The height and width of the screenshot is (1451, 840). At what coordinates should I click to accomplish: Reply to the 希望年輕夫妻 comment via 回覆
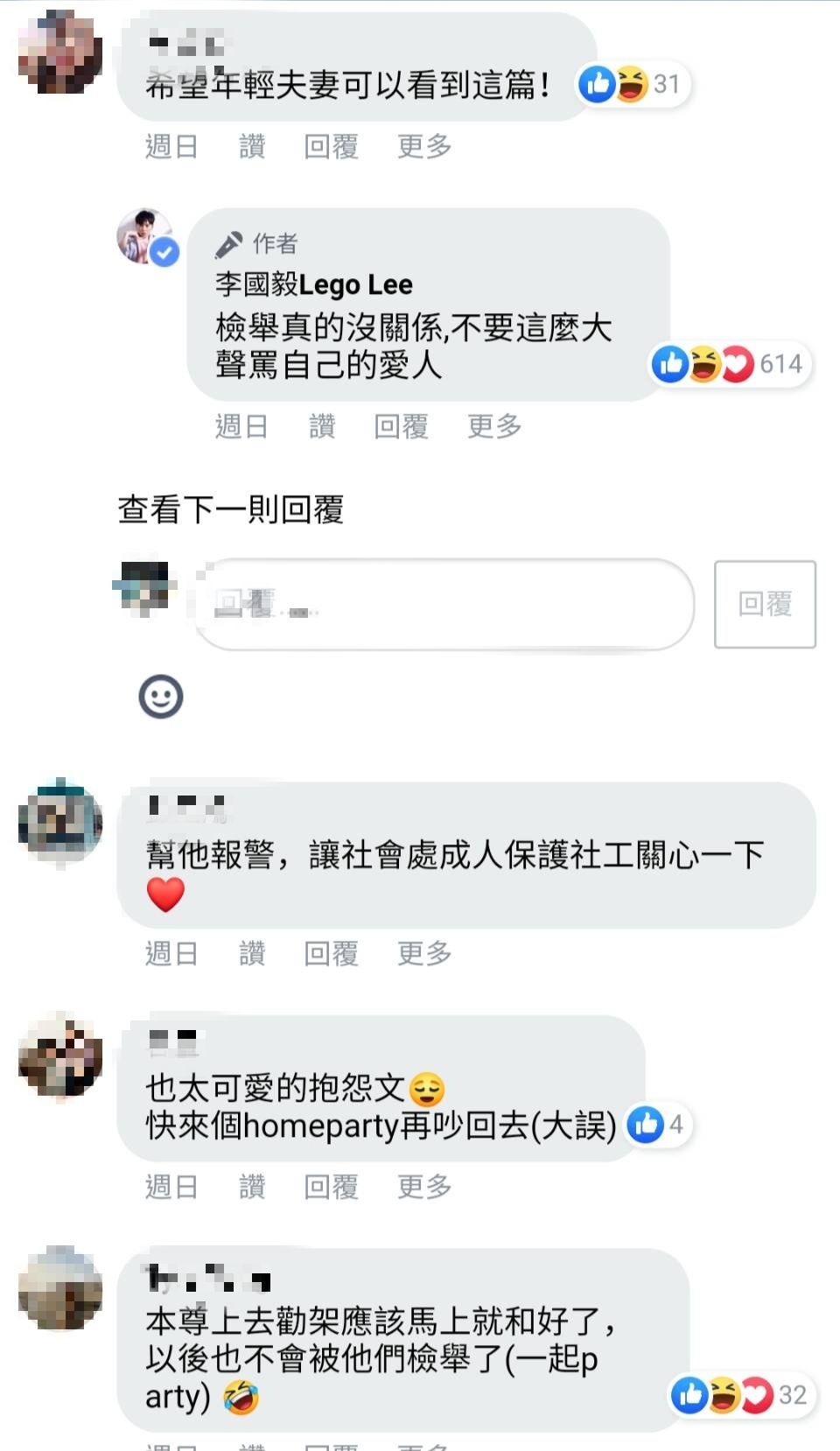pos(332,146)
